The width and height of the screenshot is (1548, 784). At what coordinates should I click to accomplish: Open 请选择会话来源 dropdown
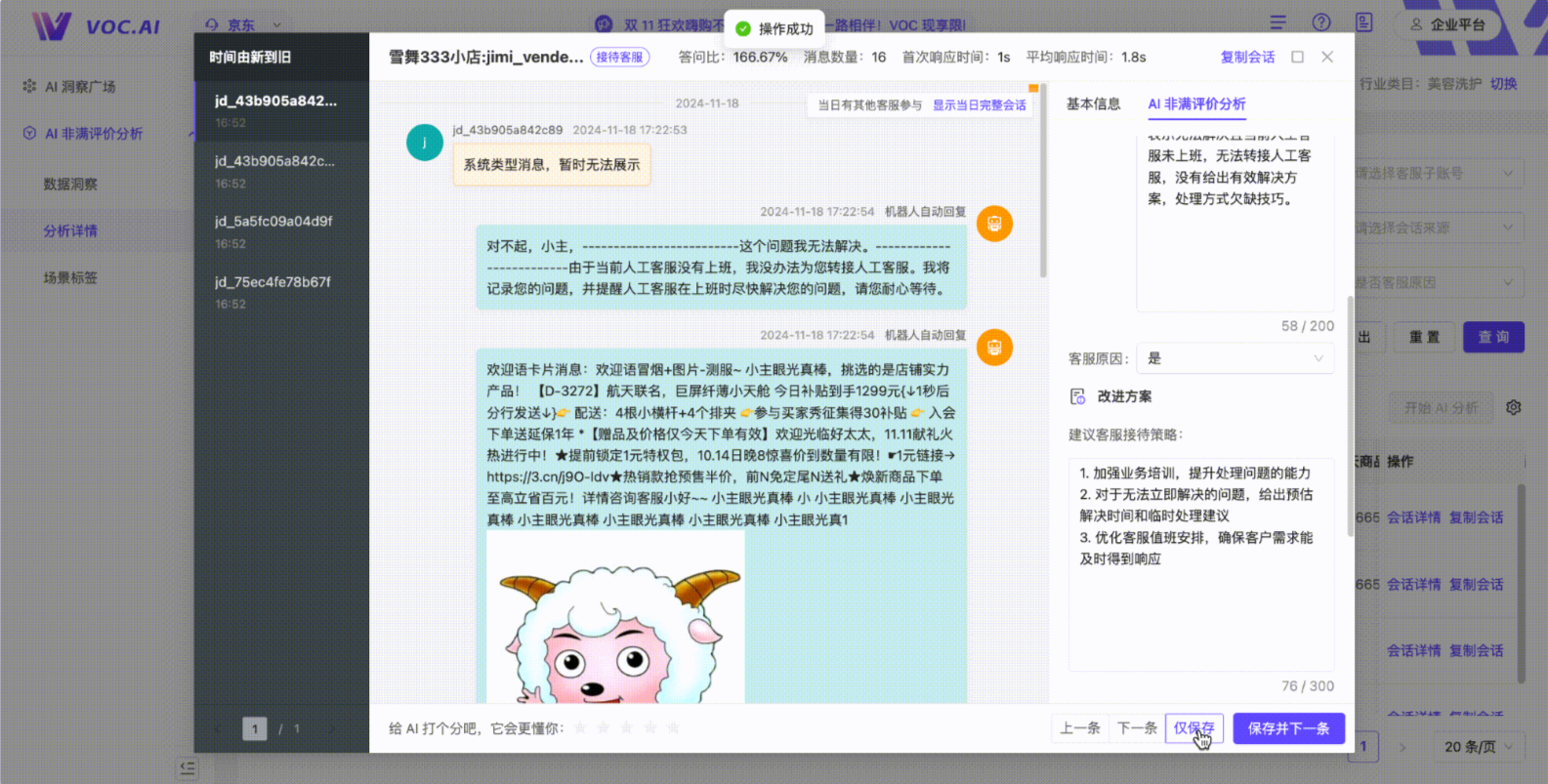[x=1440, y=228]
